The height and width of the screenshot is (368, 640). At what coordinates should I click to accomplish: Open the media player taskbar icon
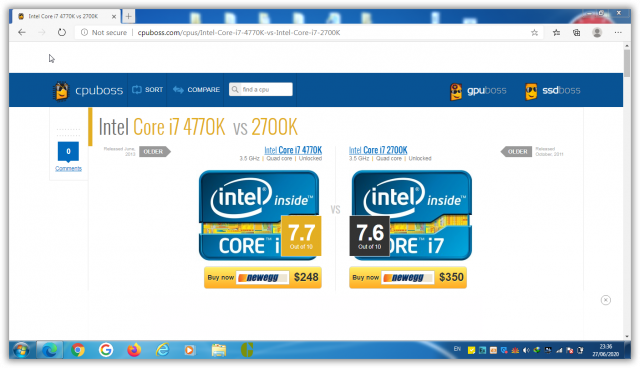coord(189,350)
